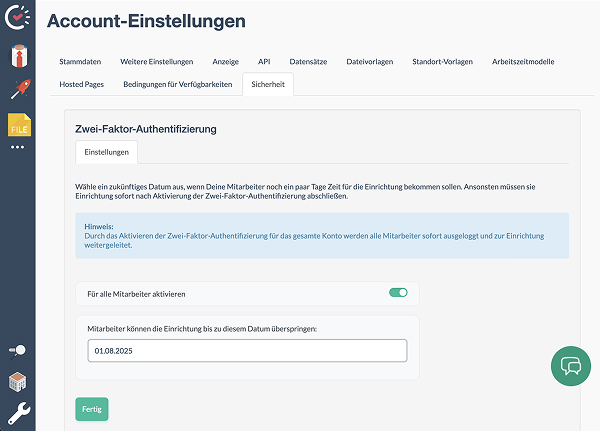The height and width of the screenshot is (431, 600).
Task: Click the date field showing 01.08.2025
Action: tap(247, 351)
